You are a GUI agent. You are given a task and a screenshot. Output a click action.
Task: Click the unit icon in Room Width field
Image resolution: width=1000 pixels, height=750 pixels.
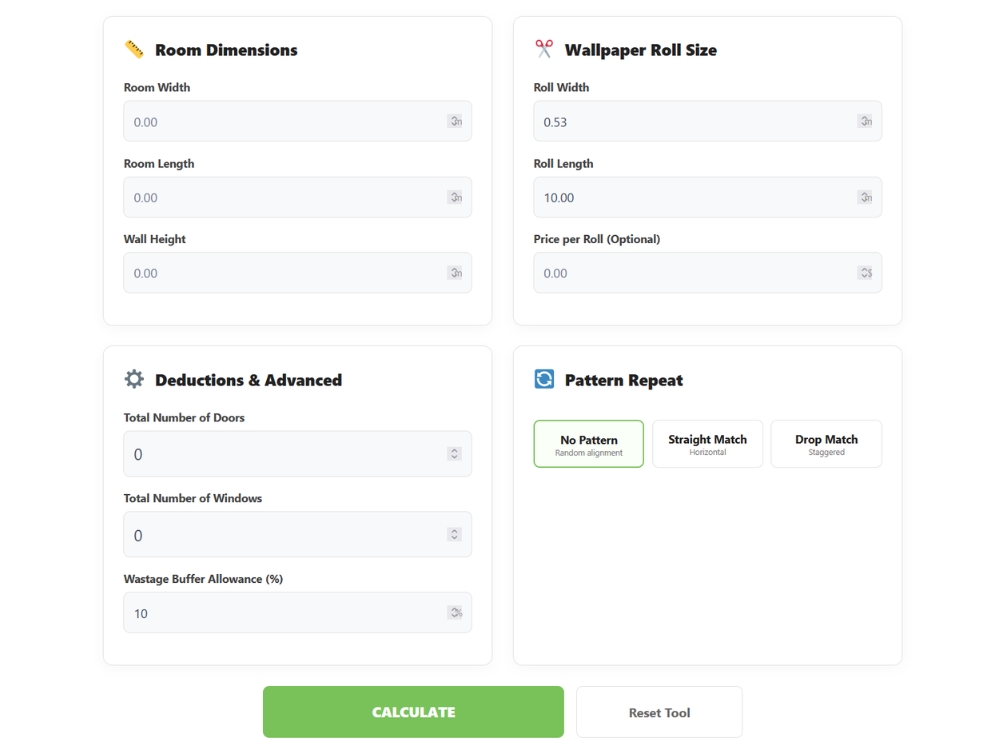pos(456,121)
